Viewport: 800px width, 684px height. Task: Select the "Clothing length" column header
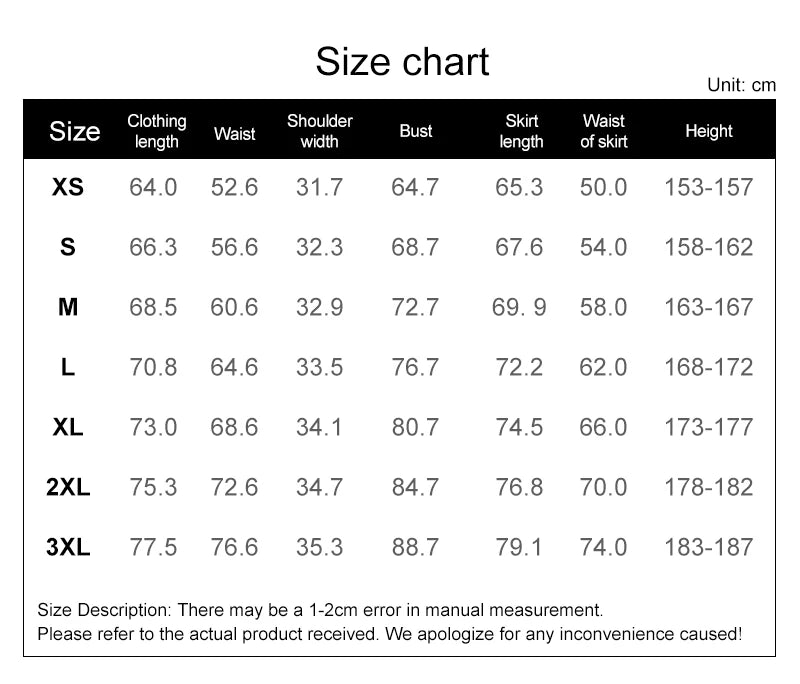pos(157,131)
